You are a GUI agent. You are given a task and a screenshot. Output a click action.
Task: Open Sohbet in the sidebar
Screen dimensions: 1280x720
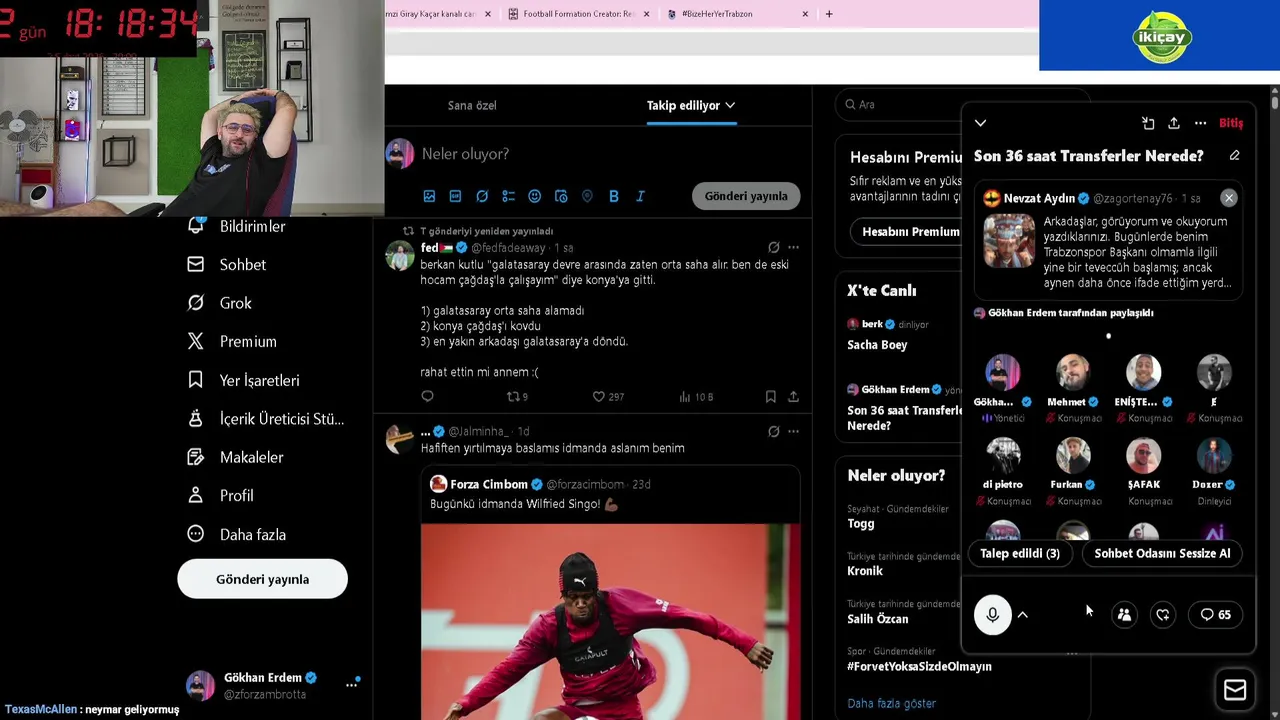point(227,264)
